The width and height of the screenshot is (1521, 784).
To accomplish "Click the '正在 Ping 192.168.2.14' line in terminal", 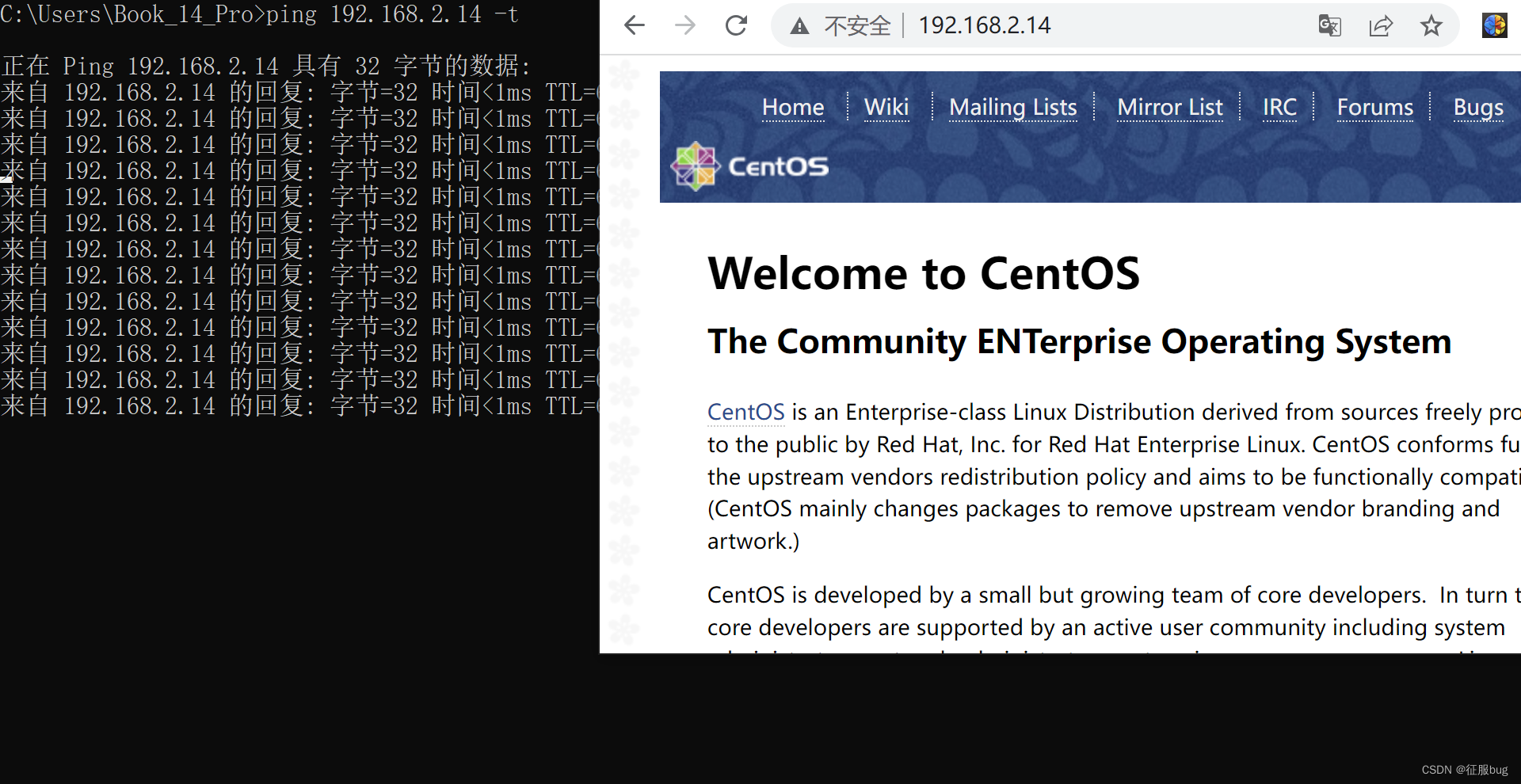I will click(266, 66).
